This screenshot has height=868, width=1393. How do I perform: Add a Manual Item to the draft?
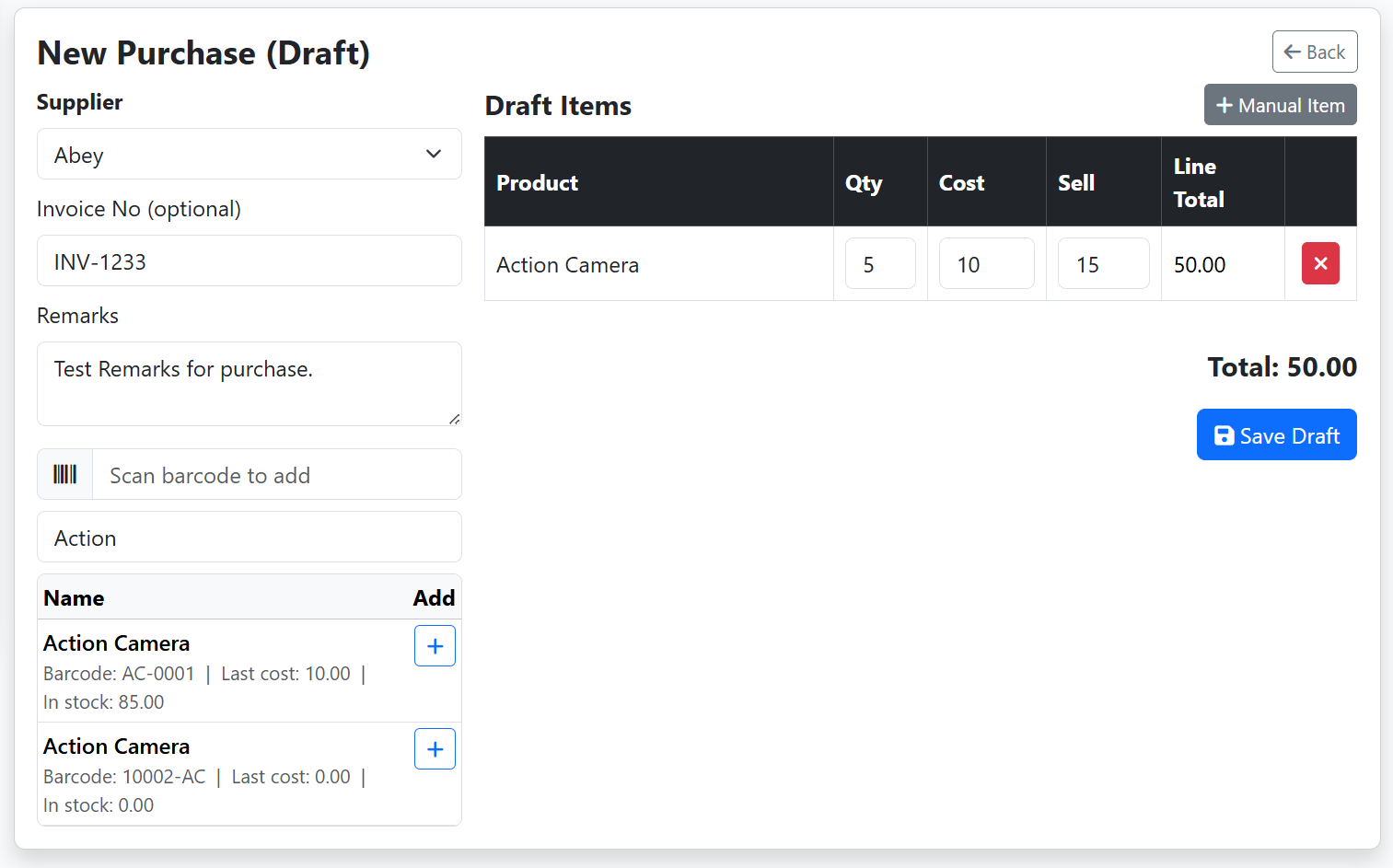click(1280, 104)
